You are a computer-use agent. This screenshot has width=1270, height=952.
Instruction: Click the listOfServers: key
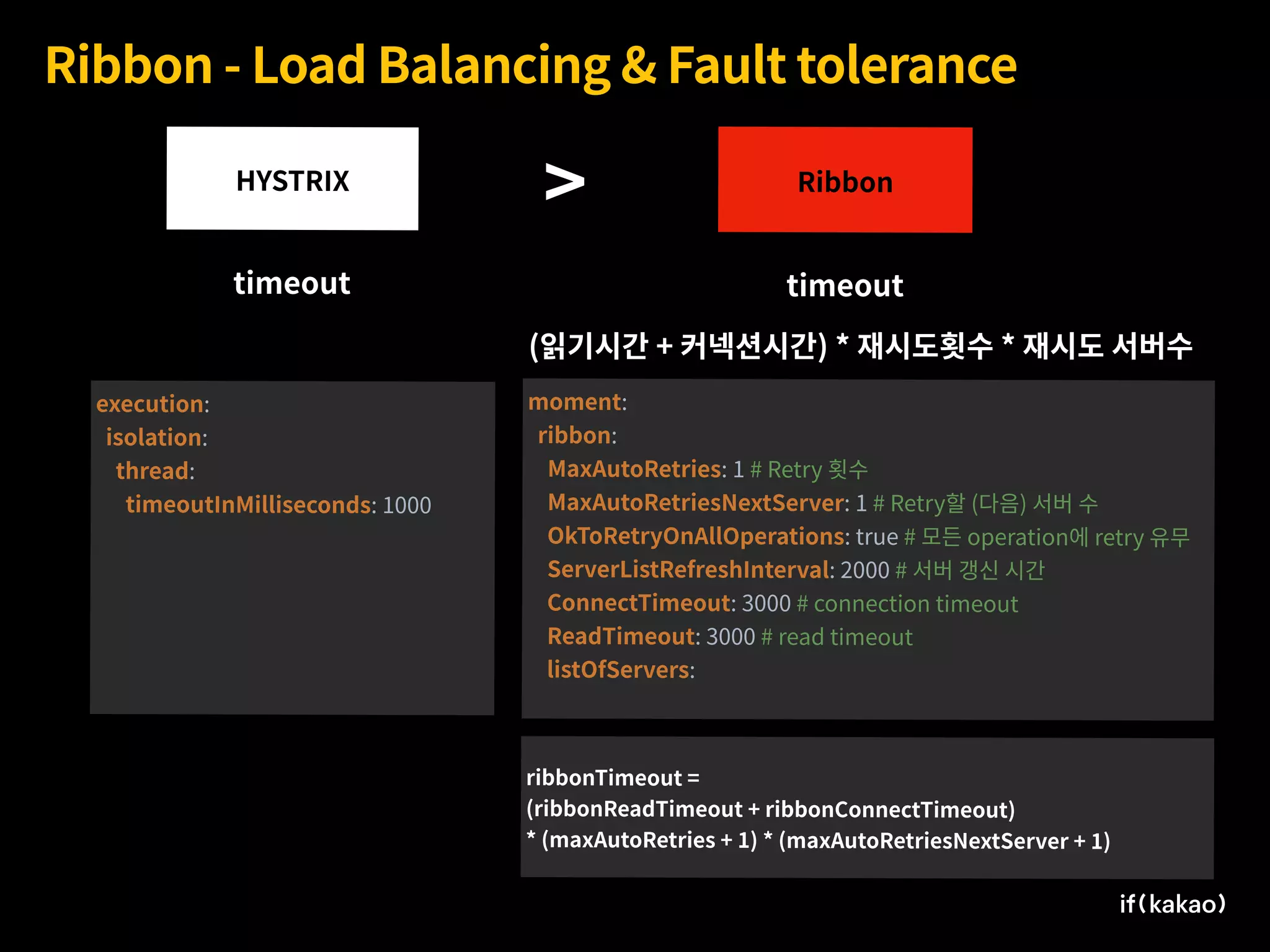pos(620,670)
